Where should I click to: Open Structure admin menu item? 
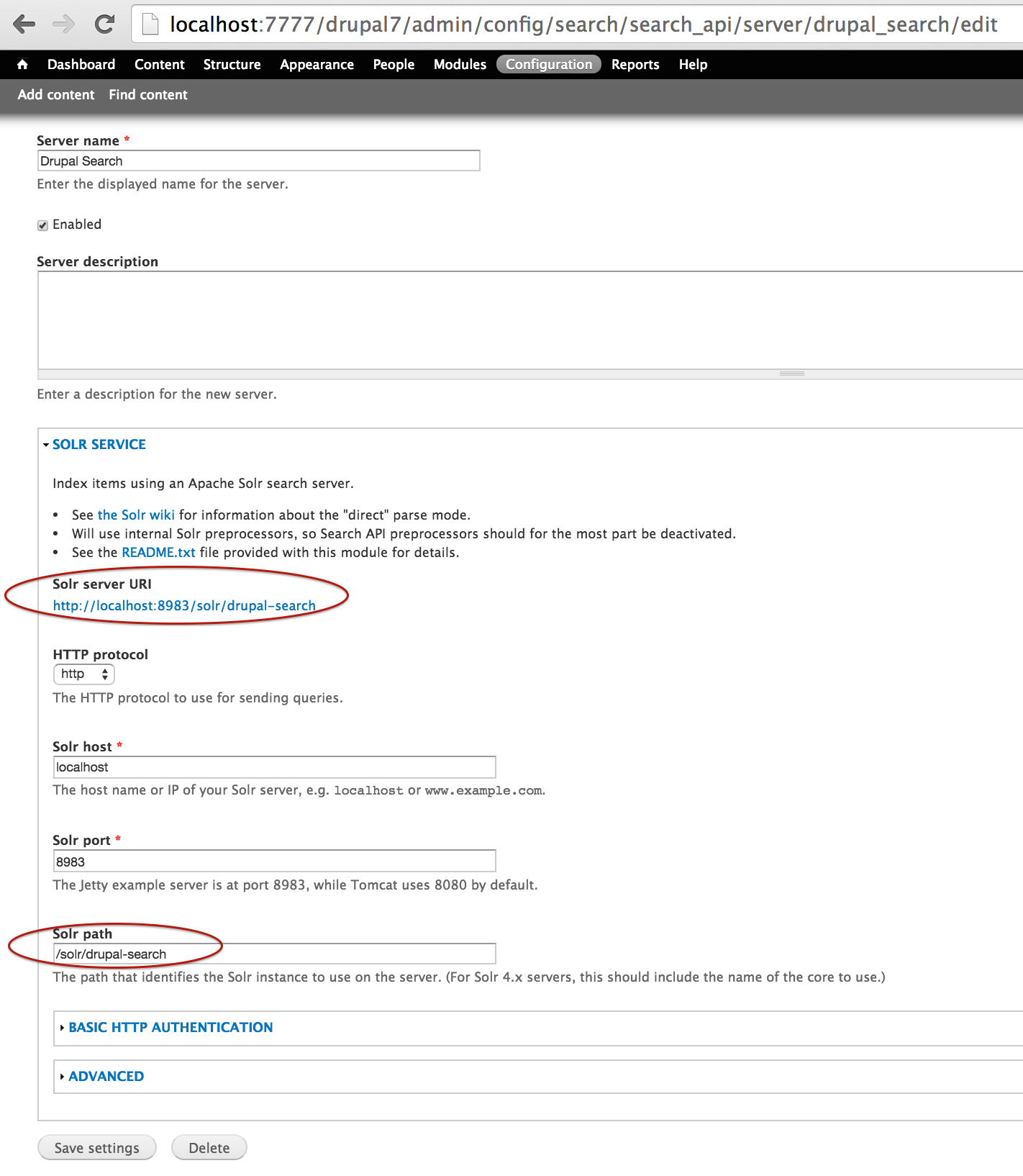point(232,64)
